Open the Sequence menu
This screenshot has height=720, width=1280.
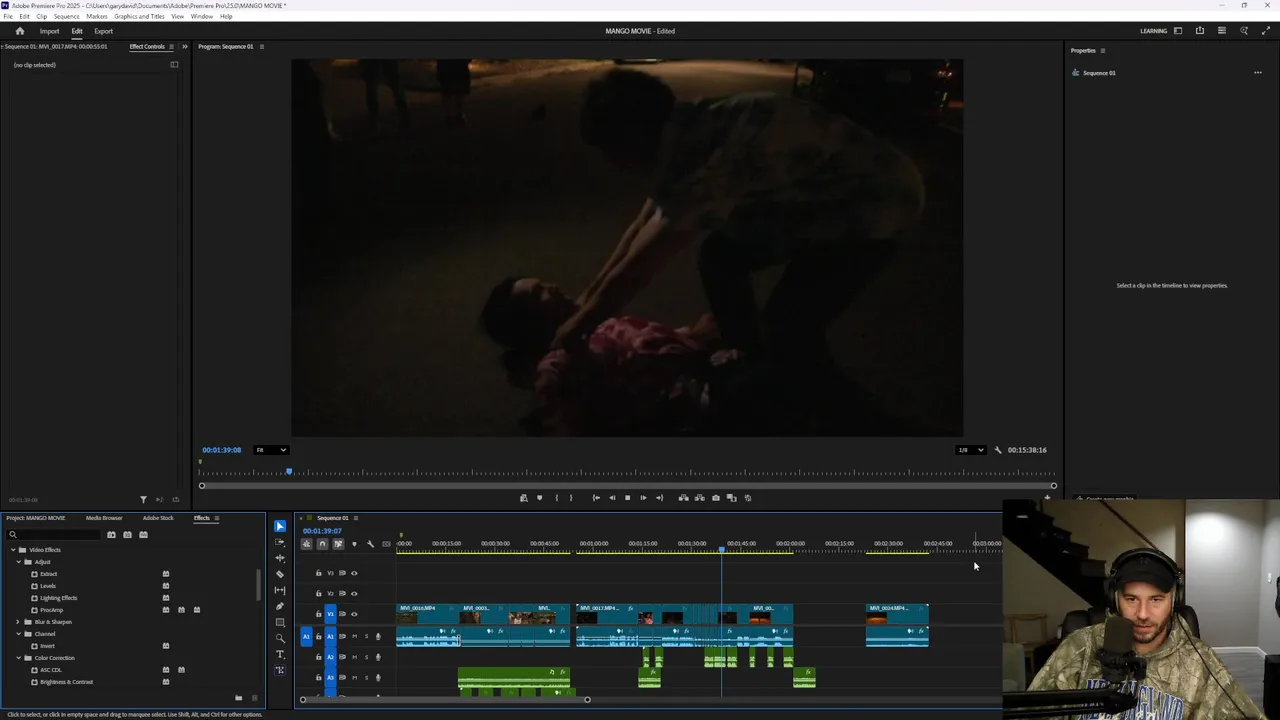click(66, 16)
